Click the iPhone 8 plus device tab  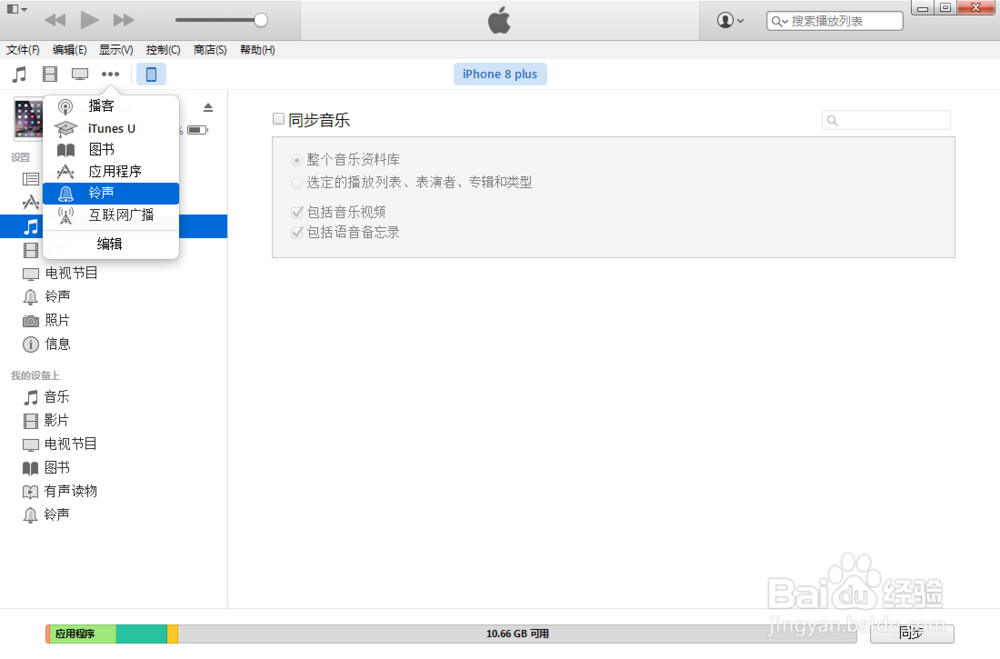point(500,74)
